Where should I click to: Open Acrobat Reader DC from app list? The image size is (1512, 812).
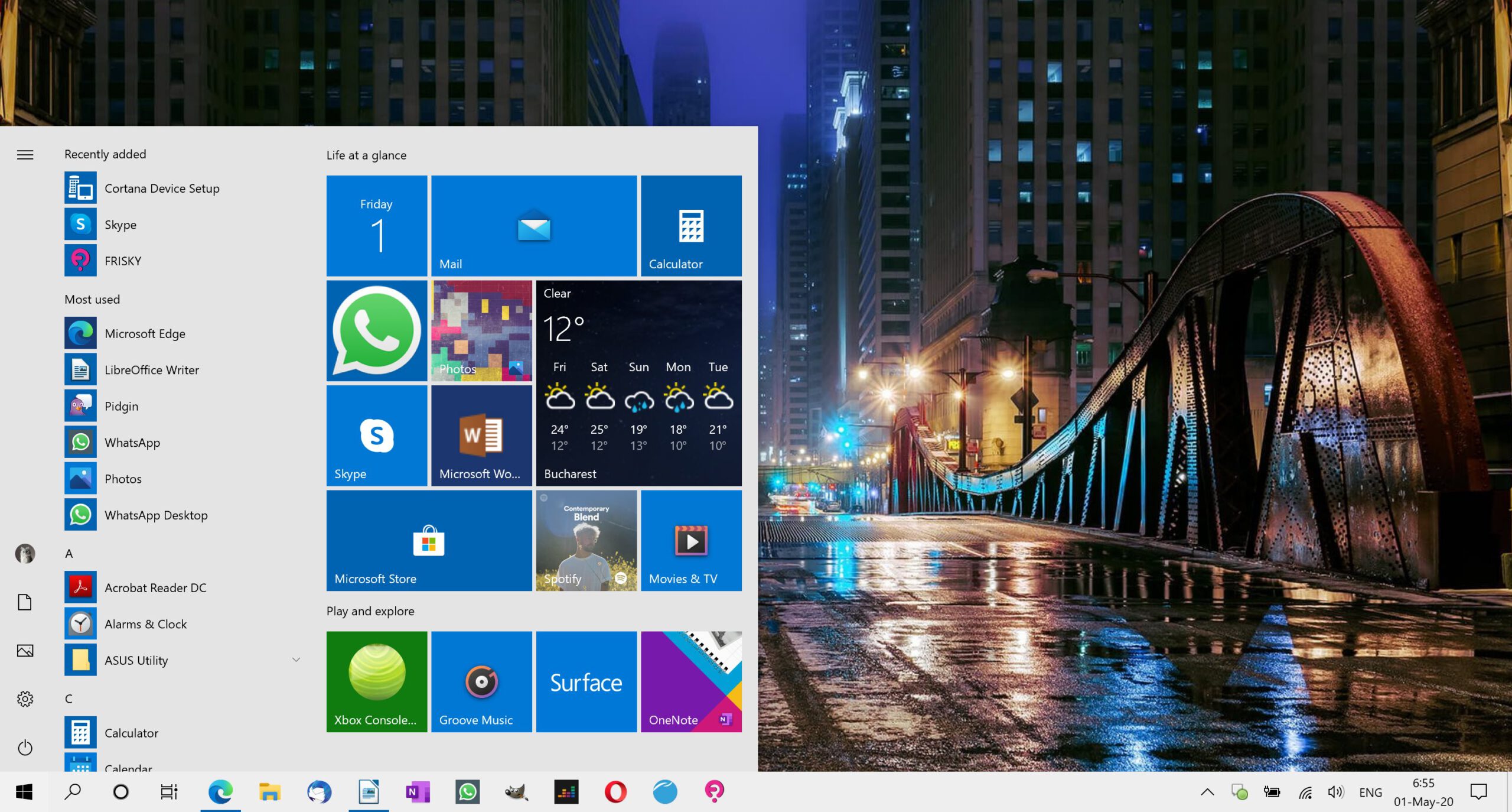pos(183,587)
